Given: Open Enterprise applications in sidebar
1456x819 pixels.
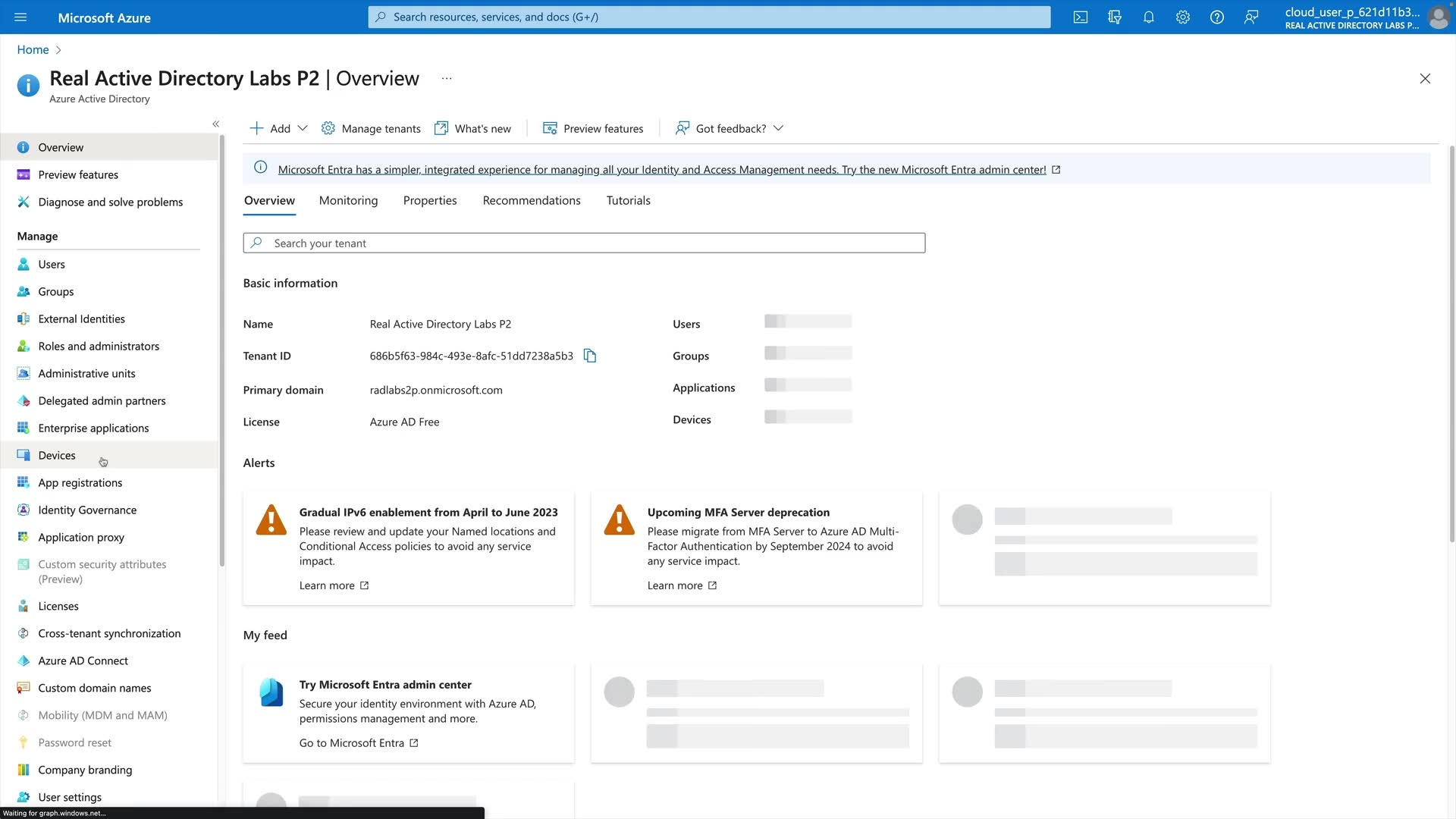Looking at the screenshot, I should click(x=93, y=428).
